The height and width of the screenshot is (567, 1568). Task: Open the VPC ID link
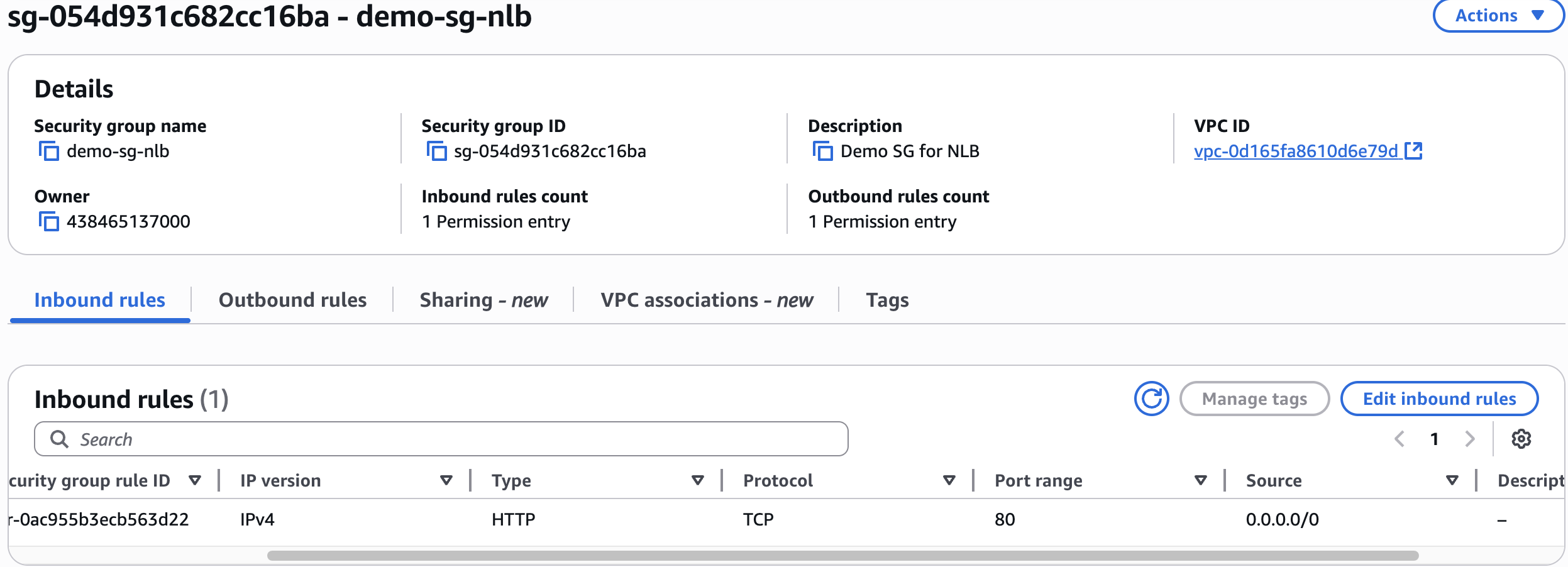point(1296,151)
